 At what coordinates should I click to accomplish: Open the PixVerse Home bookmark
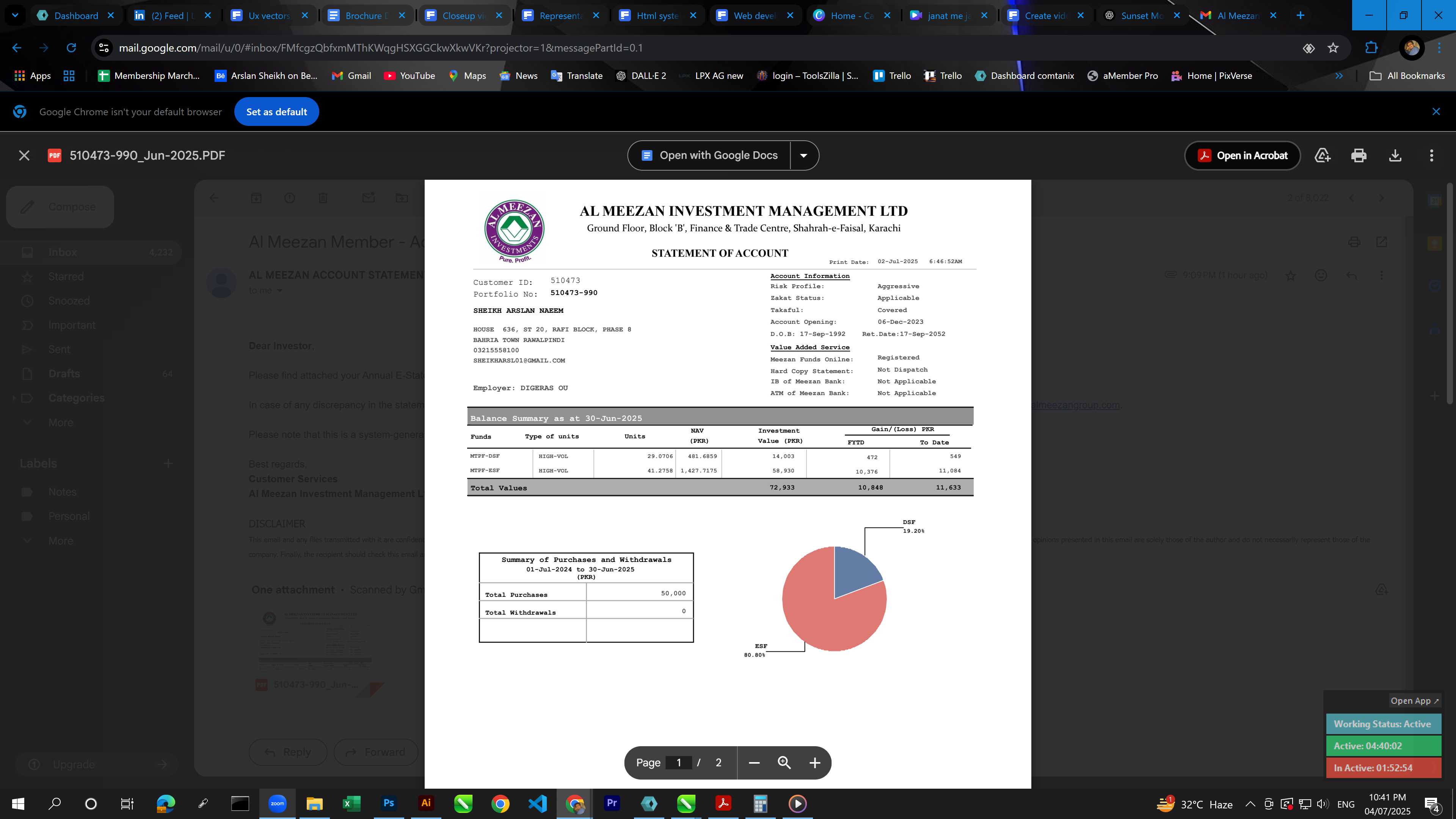coord(1211,76)
